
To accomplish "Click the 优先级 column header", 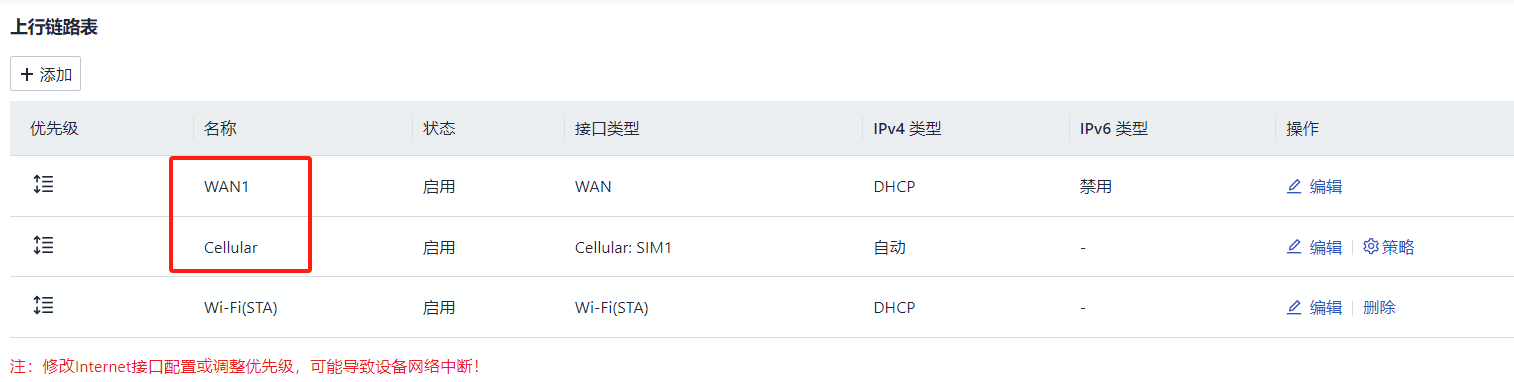I will pos(54,128).
